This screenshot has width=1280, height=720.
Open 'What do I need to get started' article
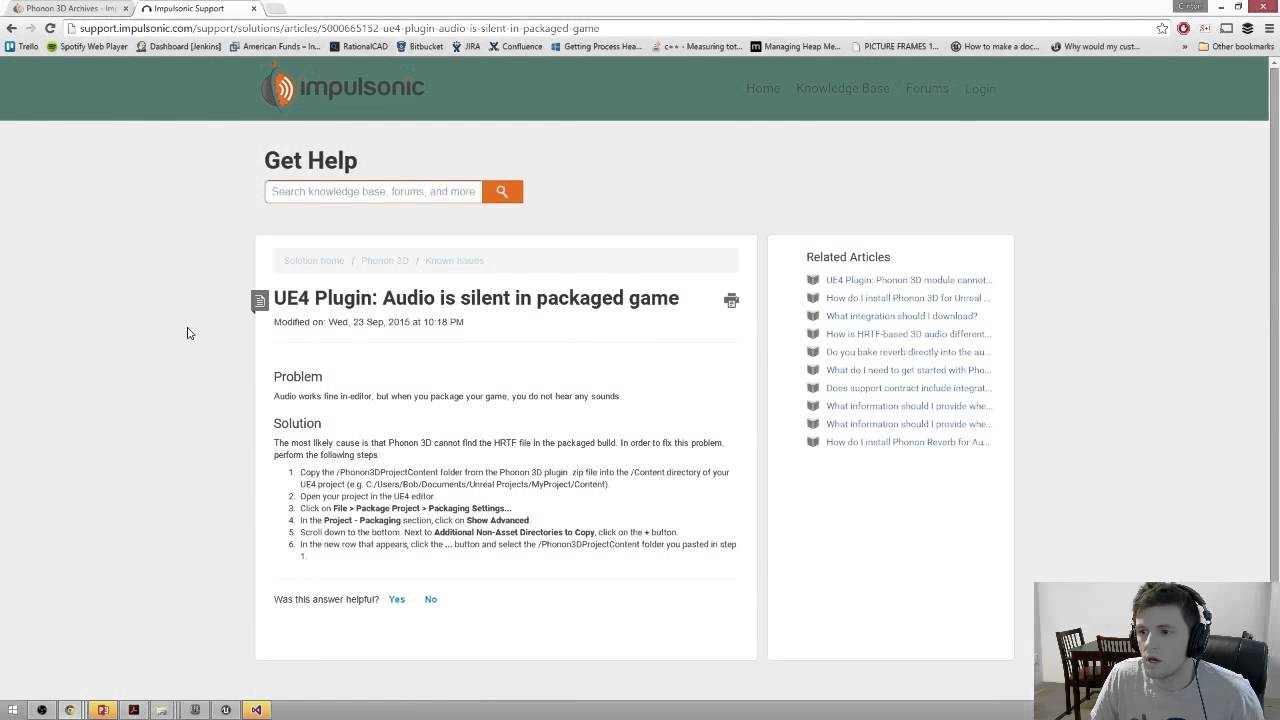pos(908,370)
